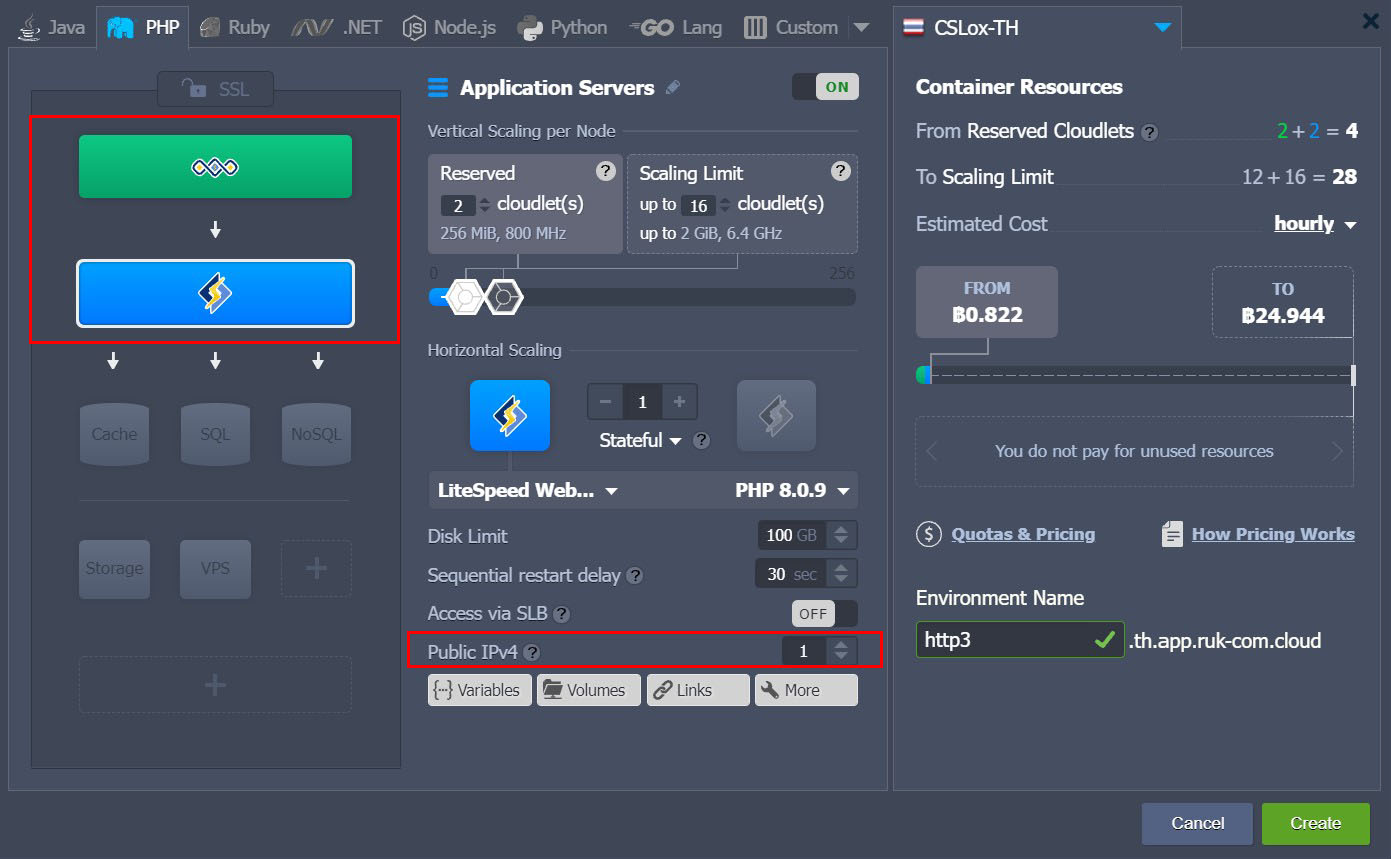Select the blue LiteSpeed application server block
1391x859 pixels.
tap(215, 293)
